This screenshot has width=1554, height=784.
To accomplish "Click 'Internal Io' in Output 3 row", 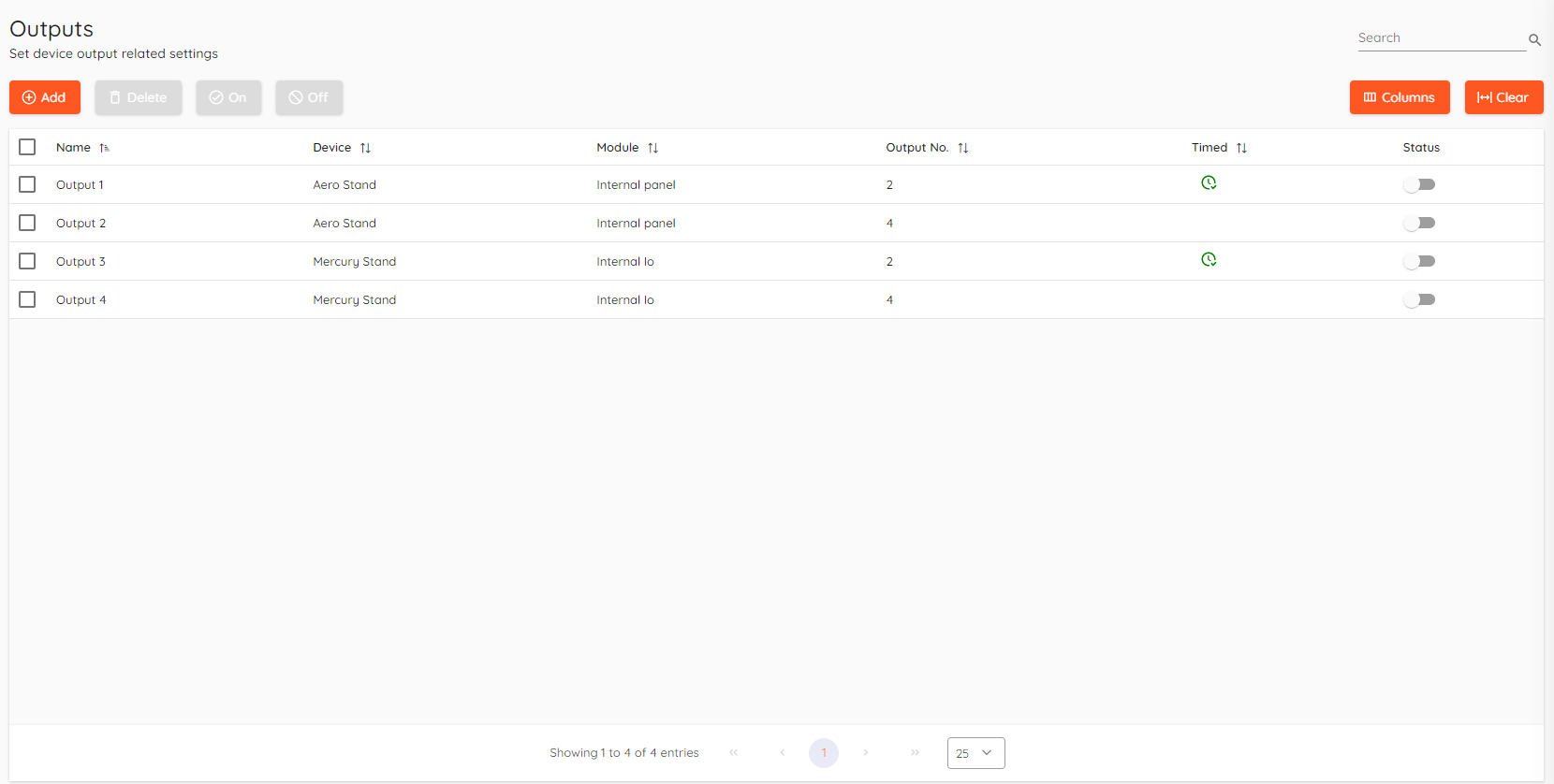I will pos(625,262).
